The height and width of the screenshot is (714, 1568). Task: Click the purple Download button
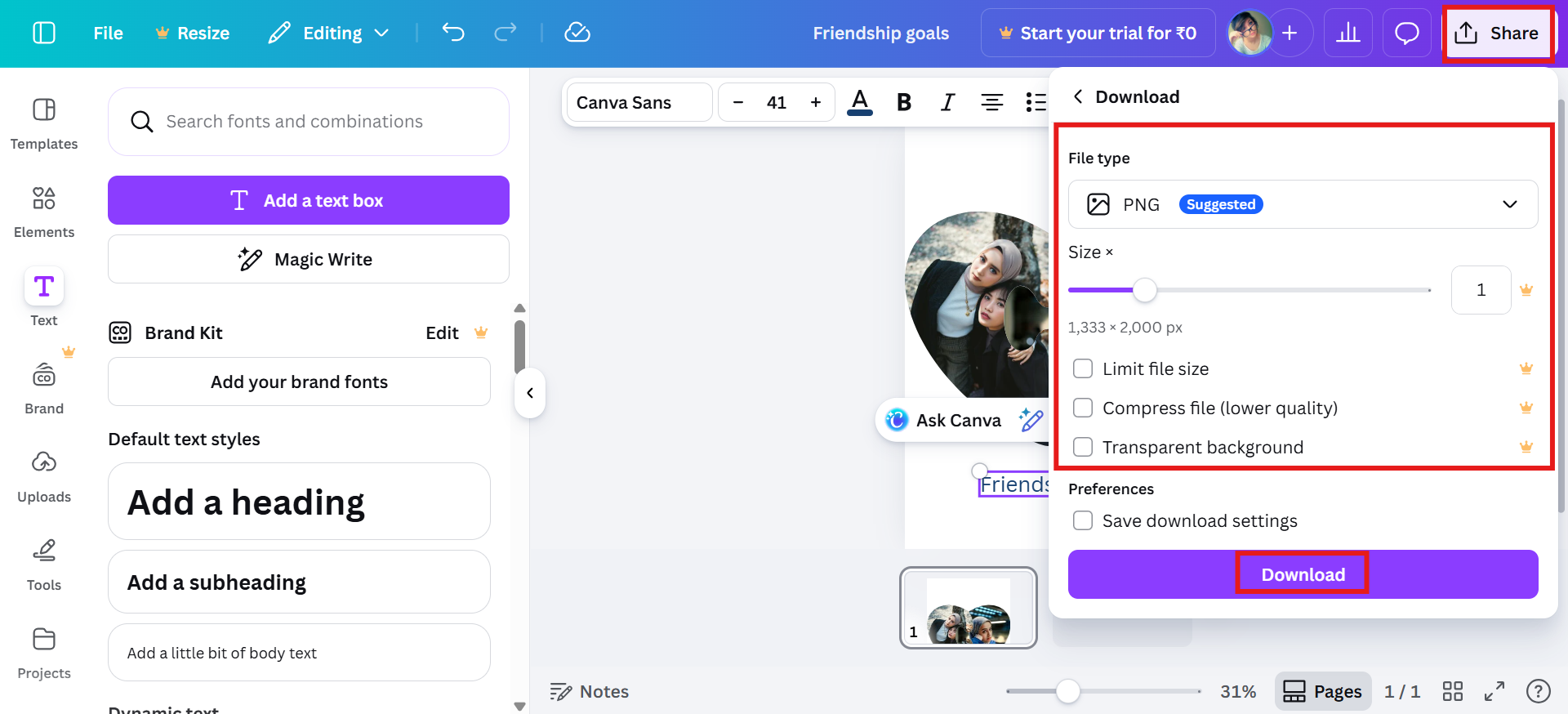[1303, 574]
